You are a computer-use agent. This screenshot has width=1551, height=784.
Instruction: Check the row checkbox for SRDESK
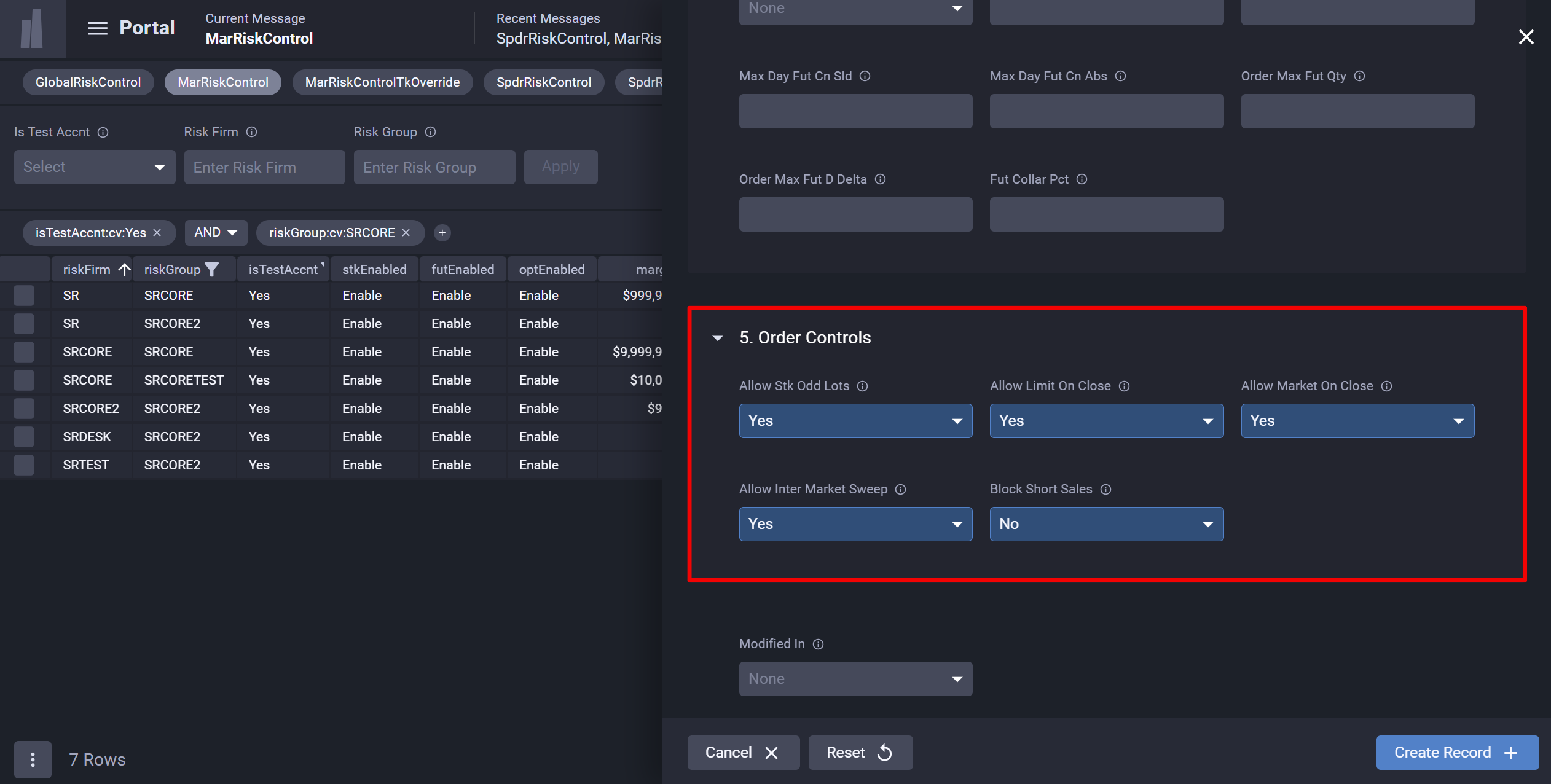pos(24,436)
